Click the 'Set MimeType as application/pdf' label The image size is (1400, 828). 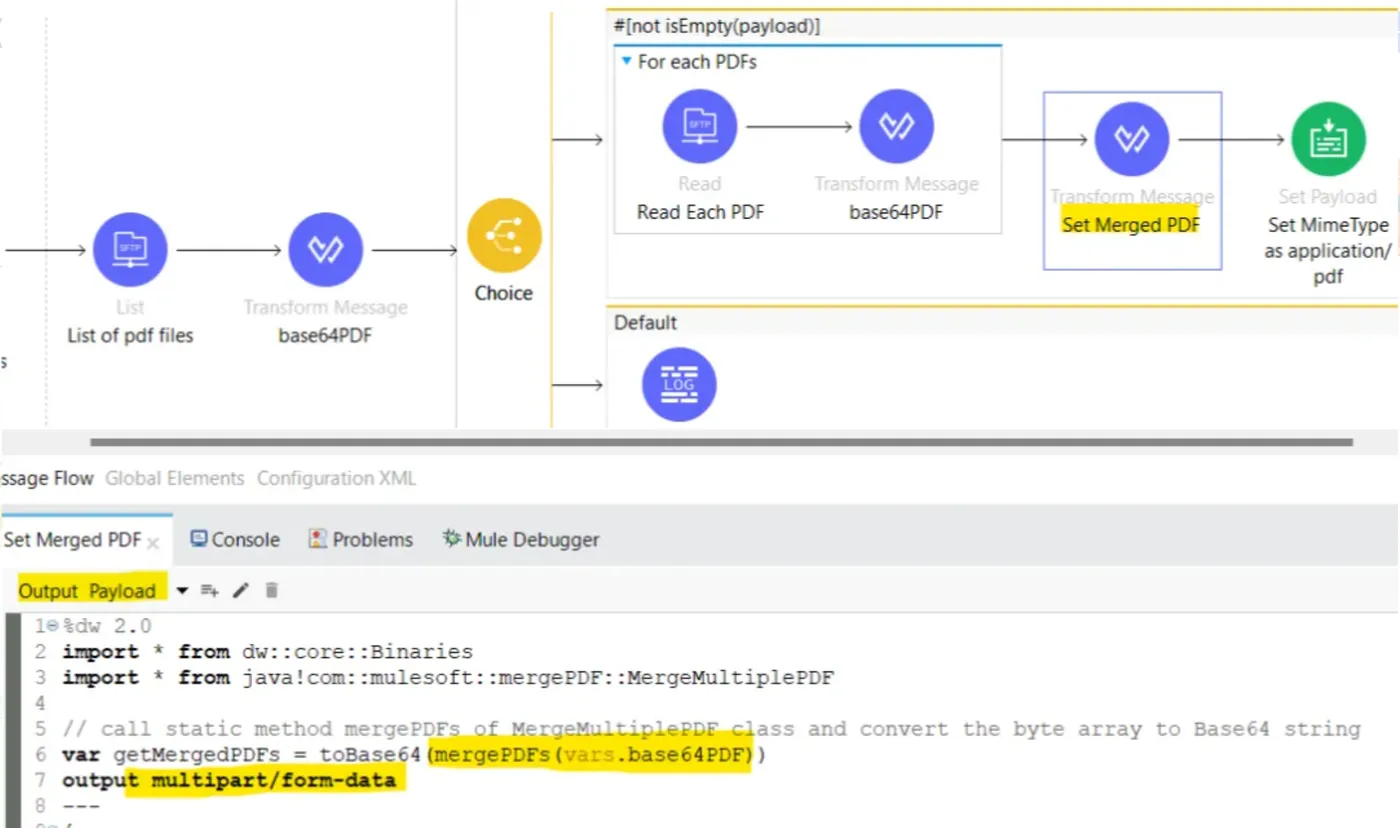[x=1327, y=250]
